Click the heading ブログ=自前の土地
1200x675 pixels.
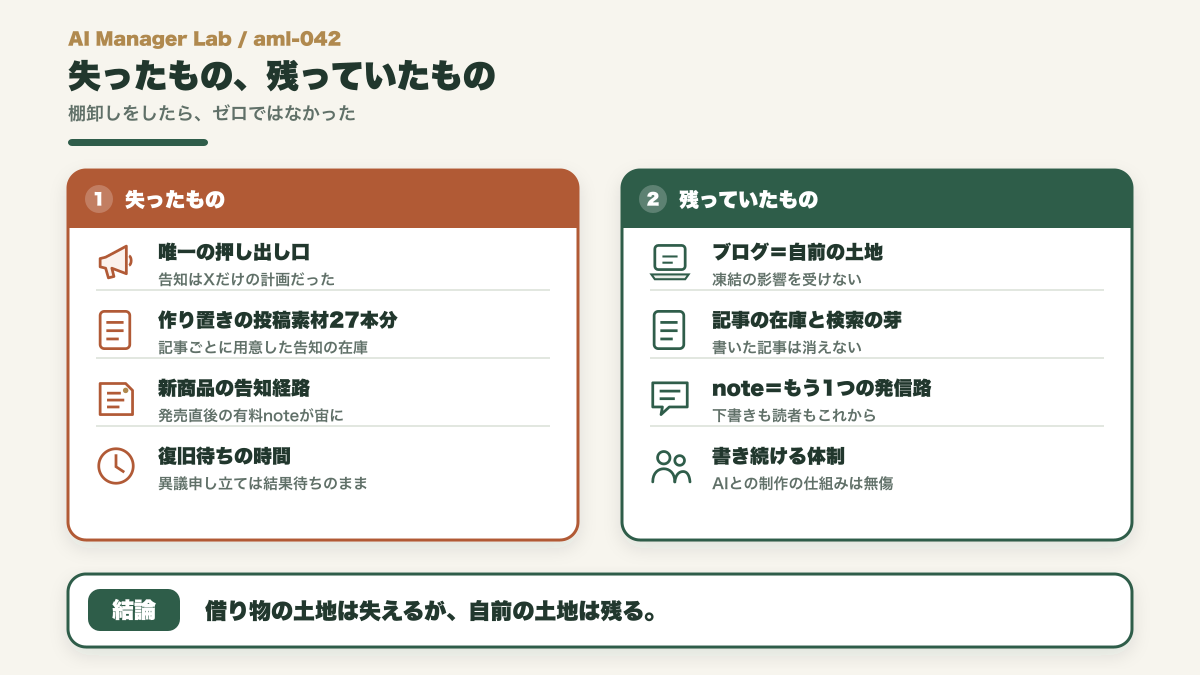tap(797, 252)
